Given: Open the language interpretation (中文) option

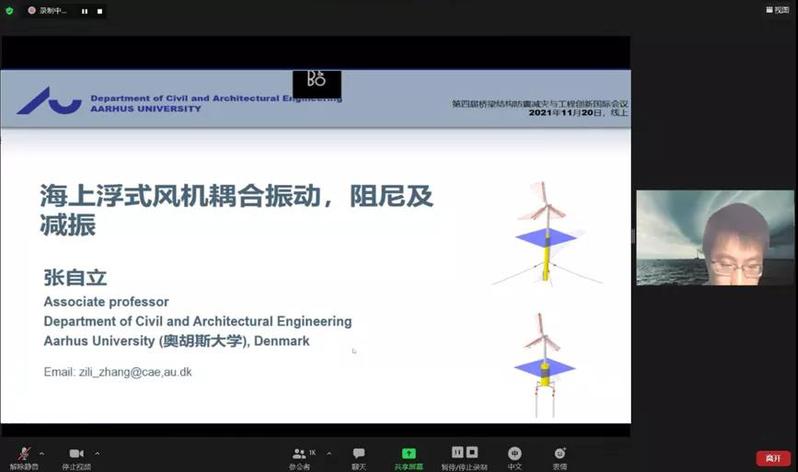Looking at the screenshot, I should pos(514,455).
